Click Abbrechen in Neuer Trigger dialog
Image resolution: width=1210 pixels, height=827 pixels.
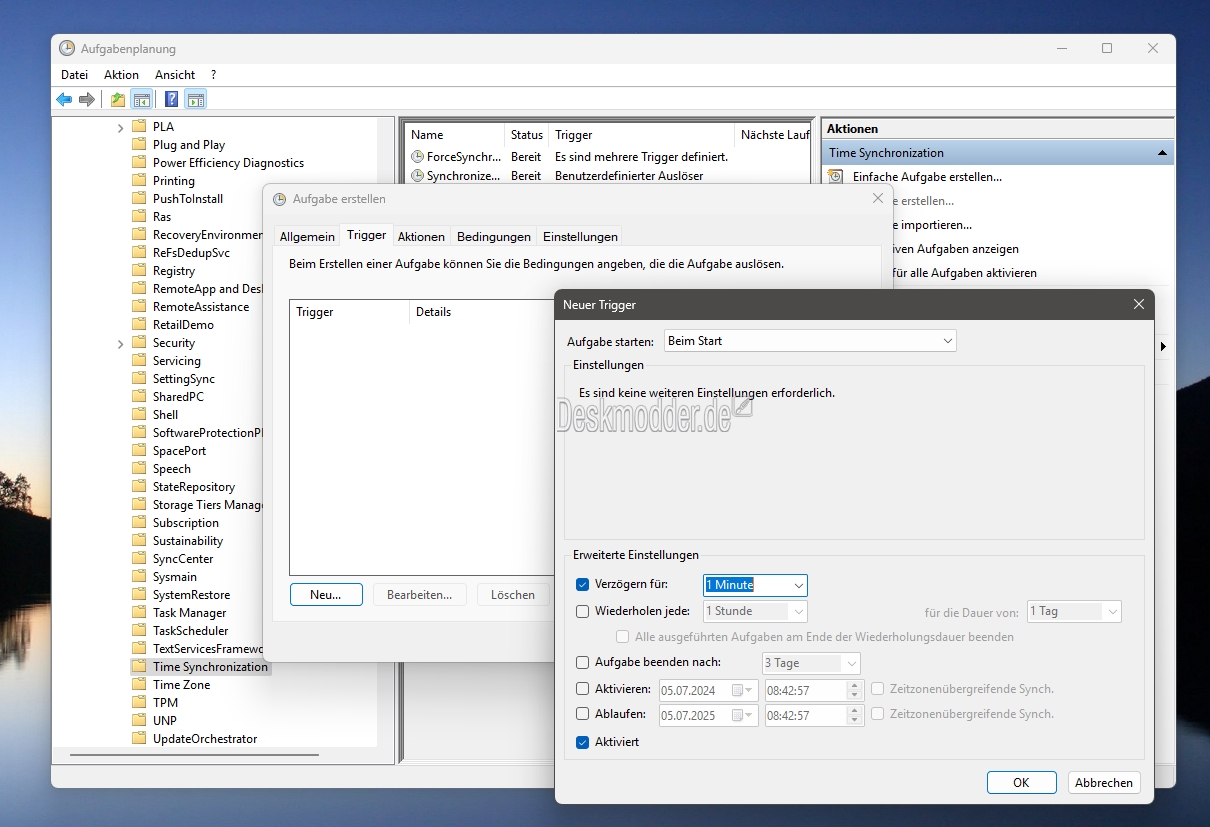coord(1105,783)
